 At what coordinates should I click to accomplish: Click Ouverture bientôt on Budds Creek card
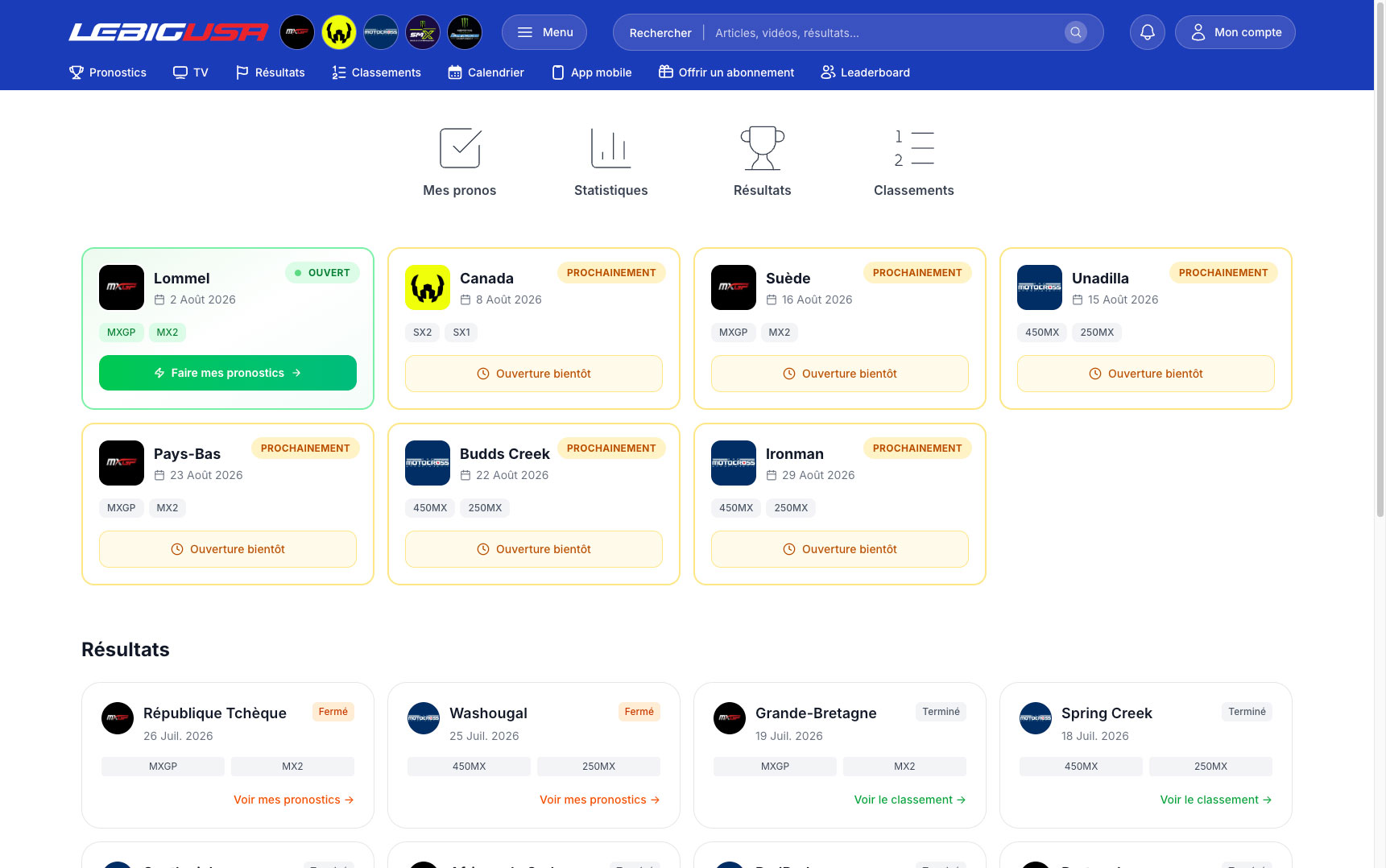534,549
